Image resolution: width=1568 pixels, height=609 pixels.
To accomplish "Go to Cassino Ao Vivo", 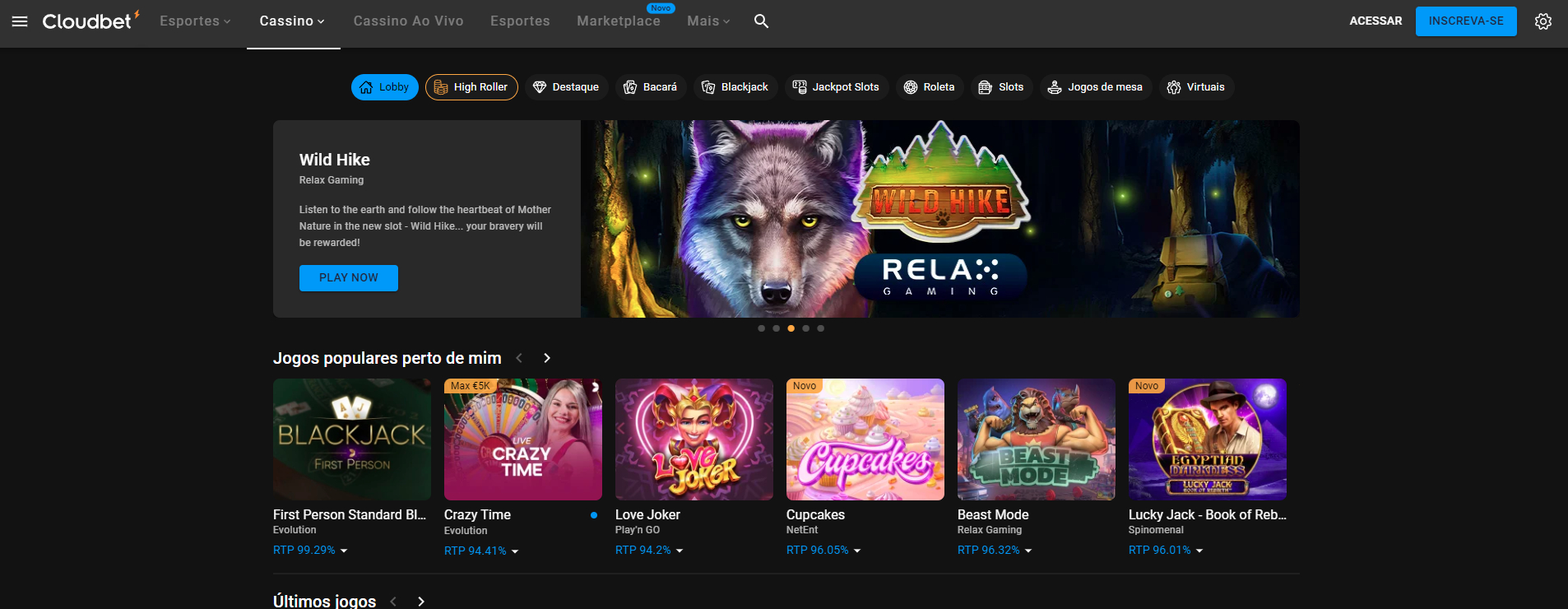I will [409, 21].
